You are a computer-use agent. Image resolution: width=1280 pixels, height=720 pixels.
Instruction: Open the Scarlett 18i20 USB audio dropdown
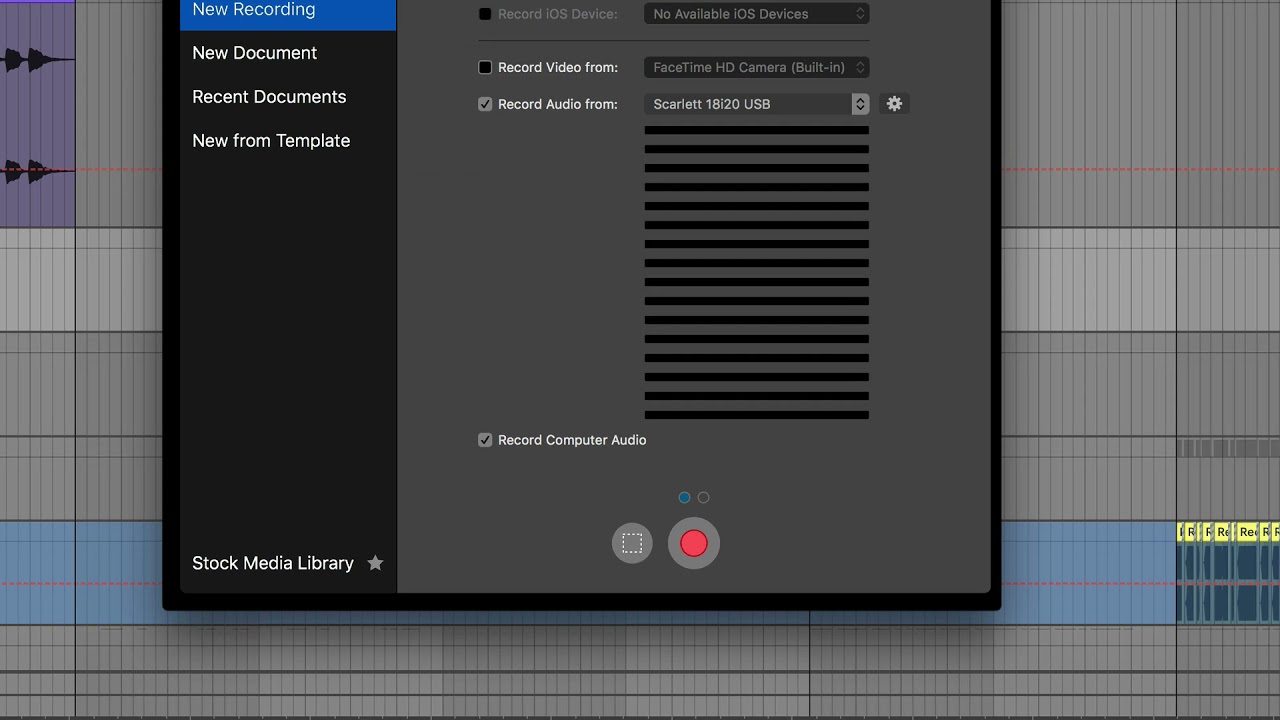756,104
